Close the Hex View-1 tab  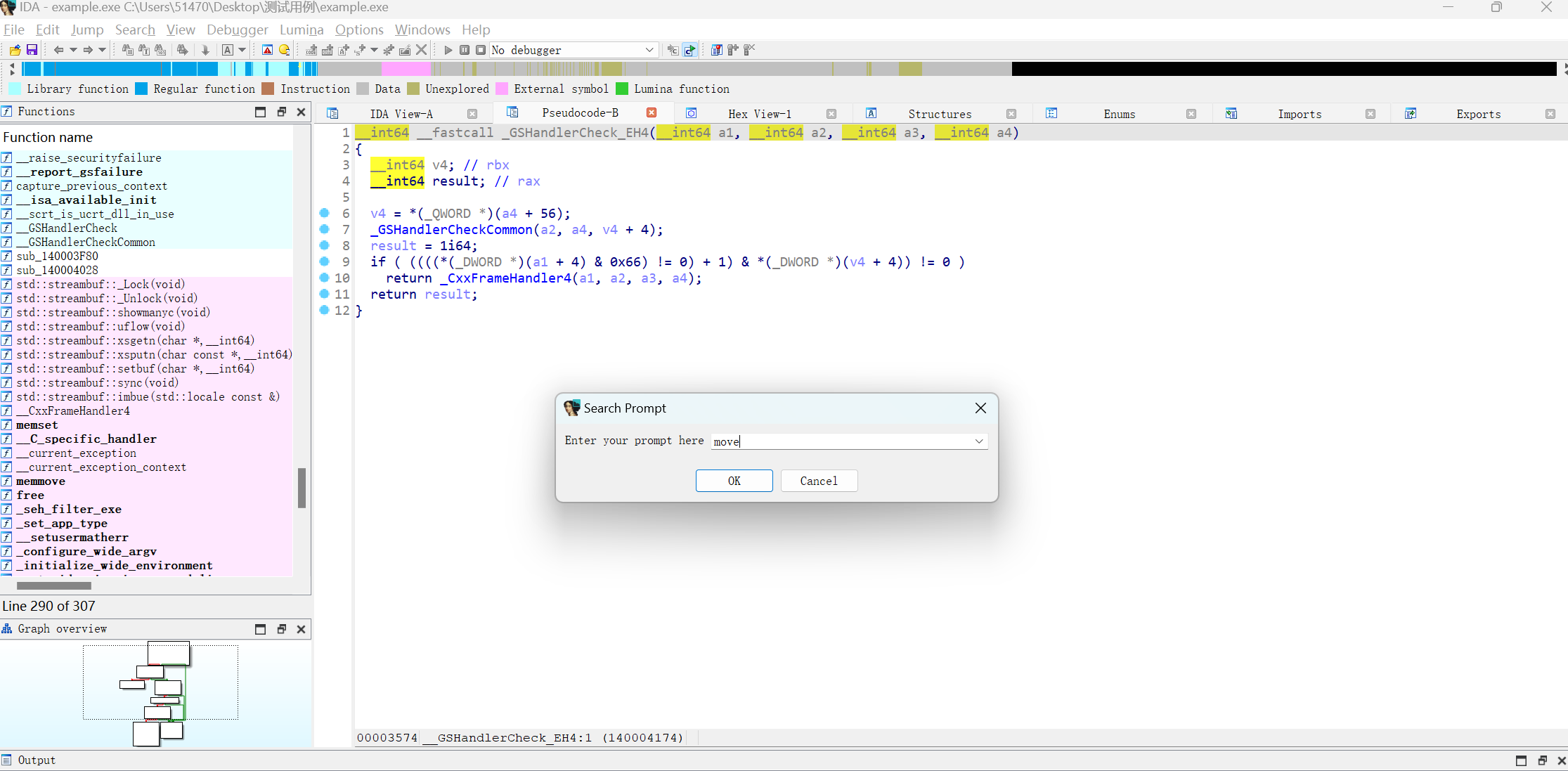click(x=831, y=114)
